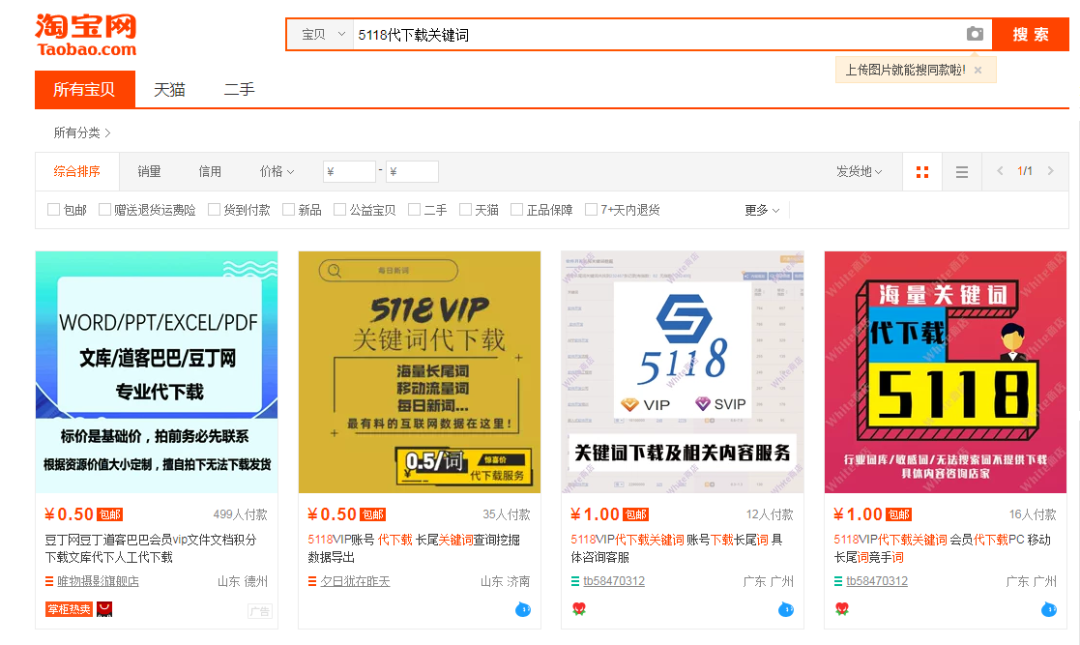This screenshot has height=645, width=1080.
Task: Expand 更多 filter options
Action: [x=762, y=210]
